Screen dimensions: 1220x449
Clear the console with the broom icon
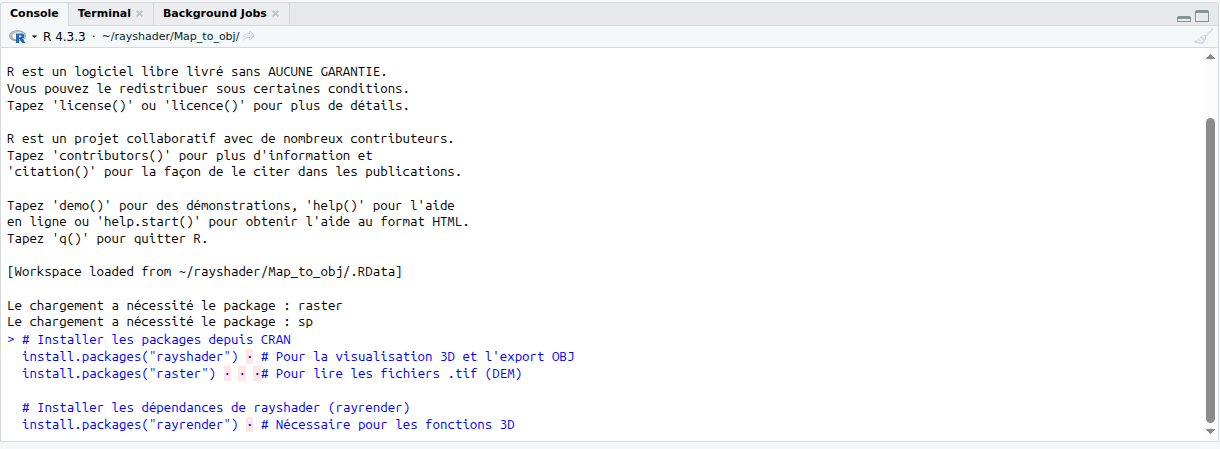tap(1203, 36)
